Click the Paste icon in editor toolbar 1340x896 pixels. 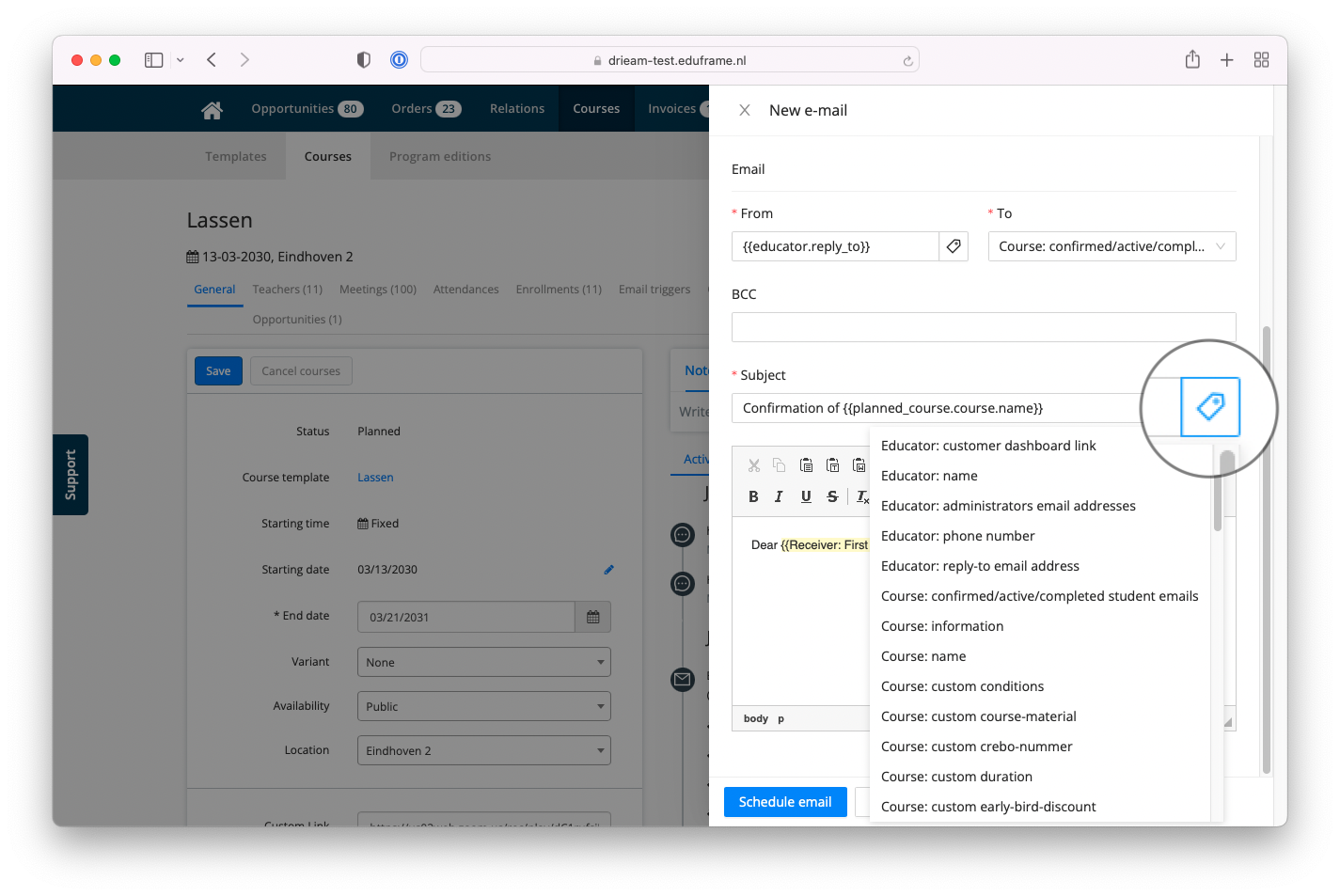806,464
